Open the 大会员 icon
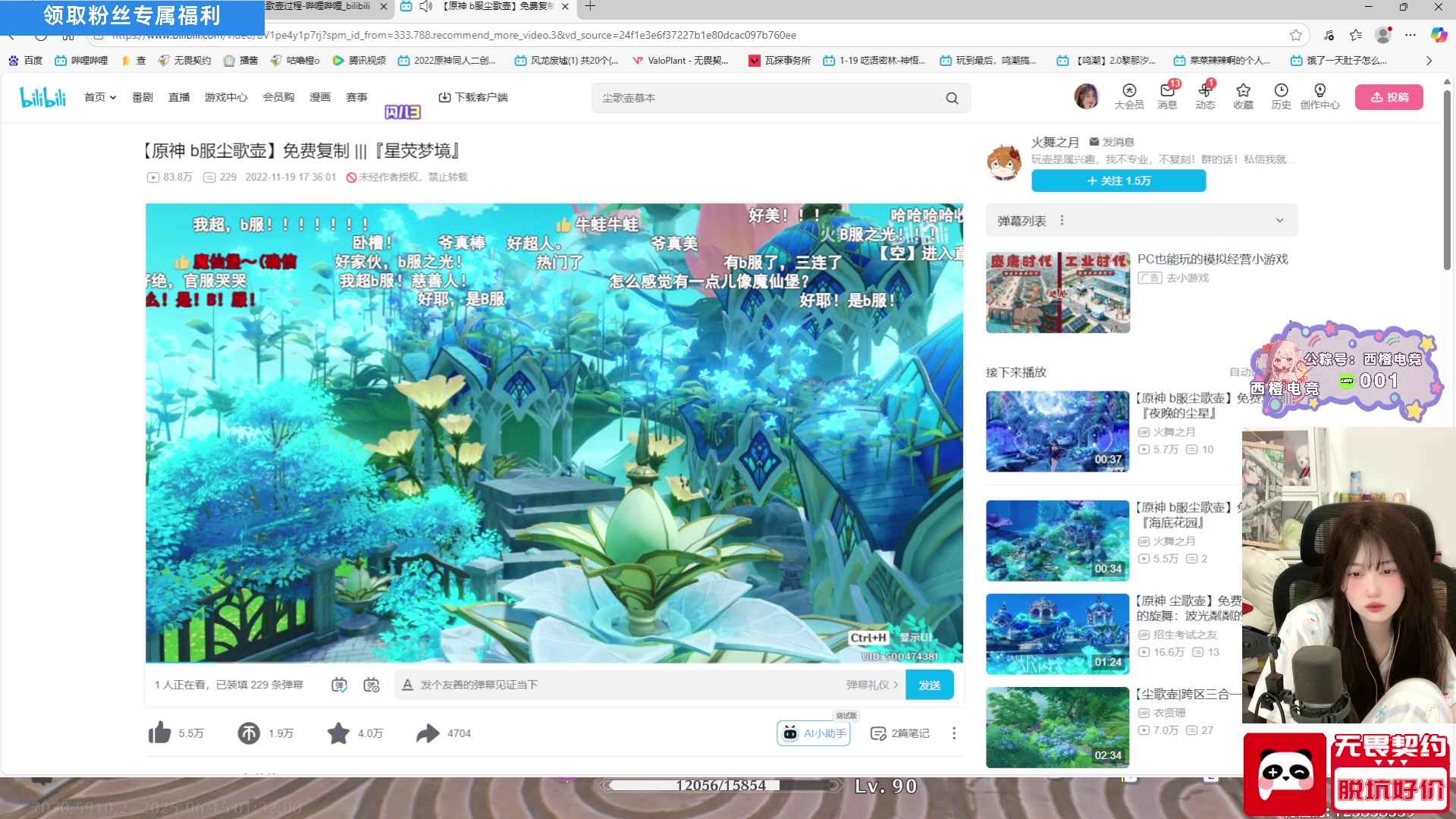This screenshot has width=1456, height=819. click(x=1129, y=96)
